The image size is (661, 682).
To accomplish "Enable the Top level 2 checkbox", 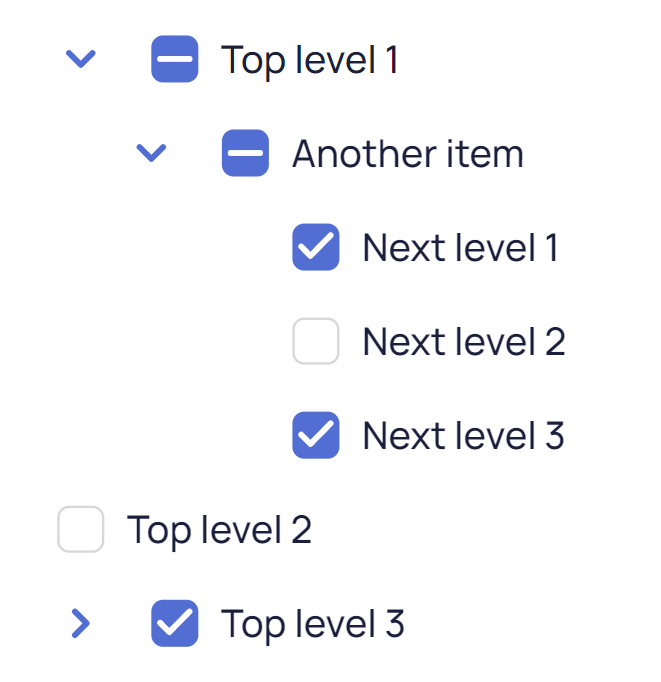I will [81, 529].
